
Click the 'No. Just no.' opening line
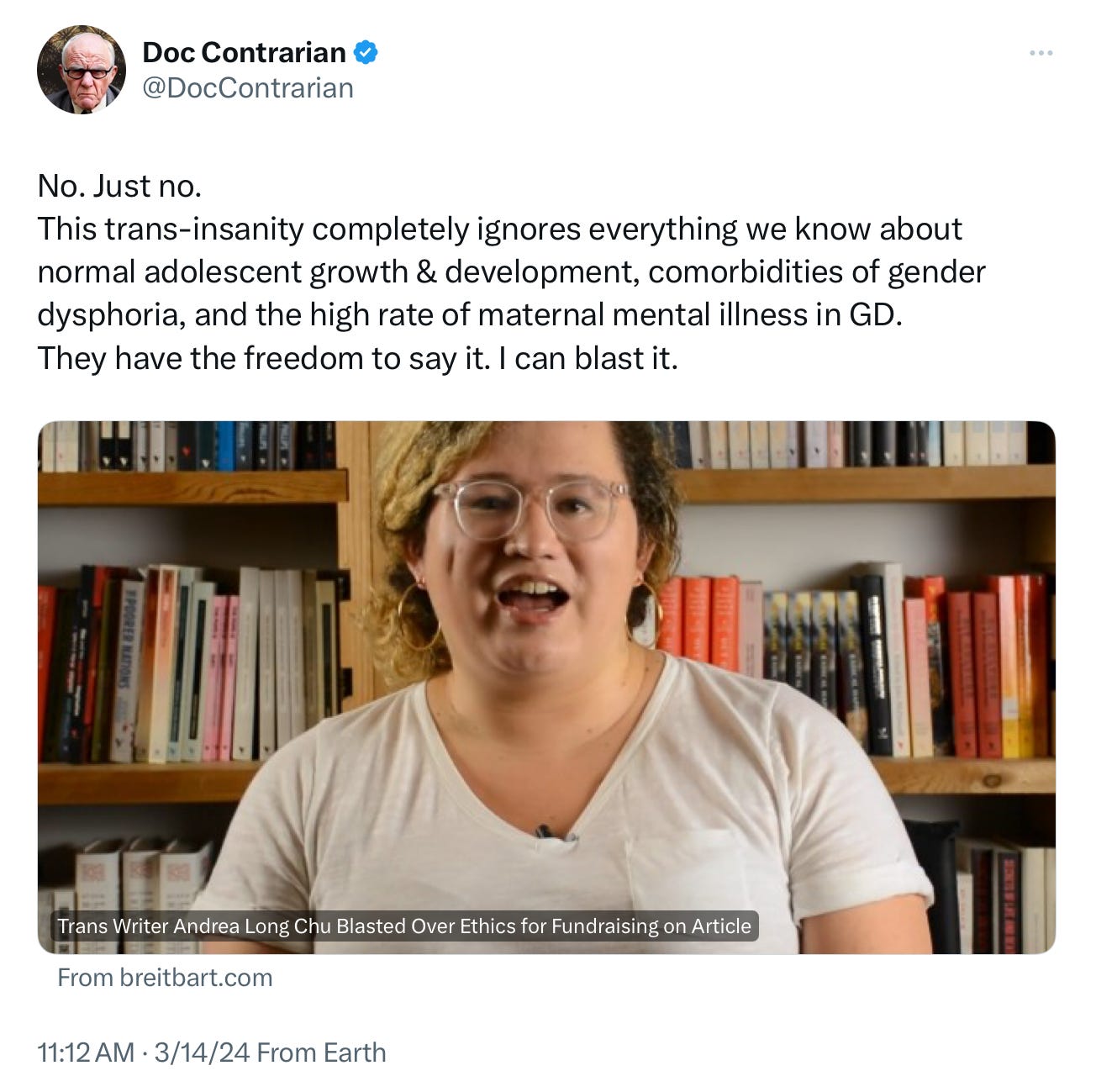pos(119,186)
